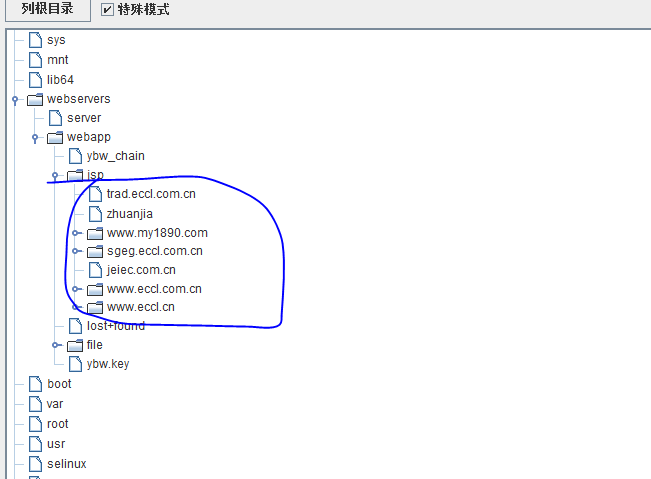Click the zhuanjia file icon

point(95,214)
